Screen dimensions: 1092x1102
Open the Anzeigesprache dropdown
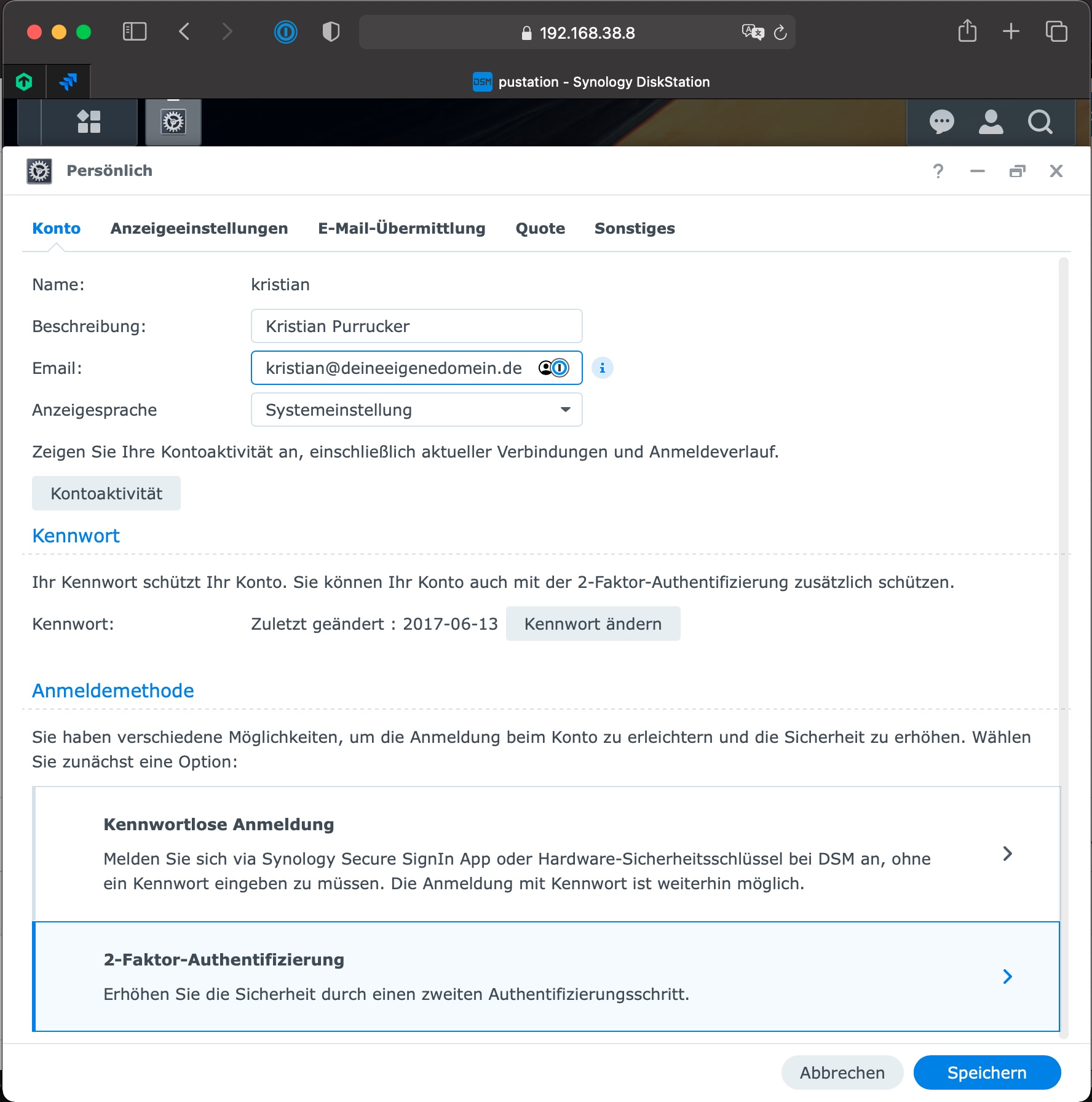coord(416,410)
